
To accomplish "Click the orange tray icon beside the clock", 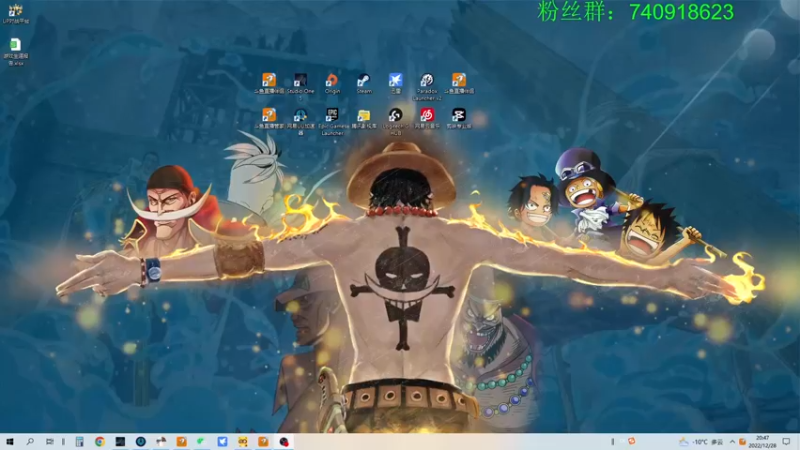I will pos(743,441).
